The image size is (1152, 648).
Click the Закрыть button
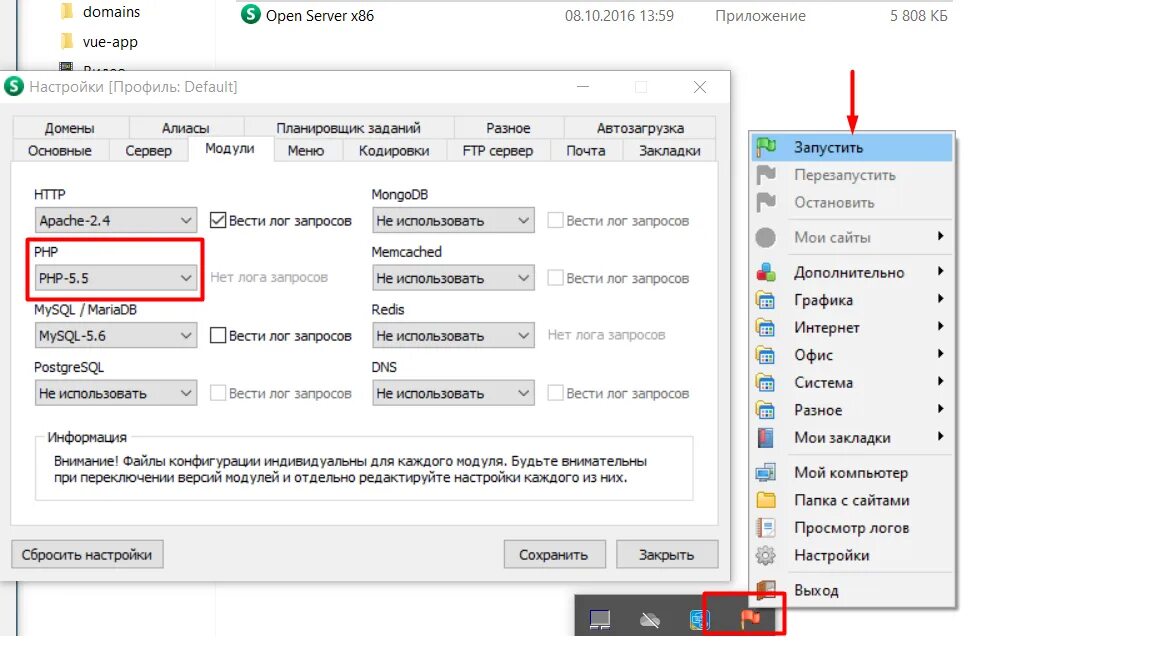666,555
